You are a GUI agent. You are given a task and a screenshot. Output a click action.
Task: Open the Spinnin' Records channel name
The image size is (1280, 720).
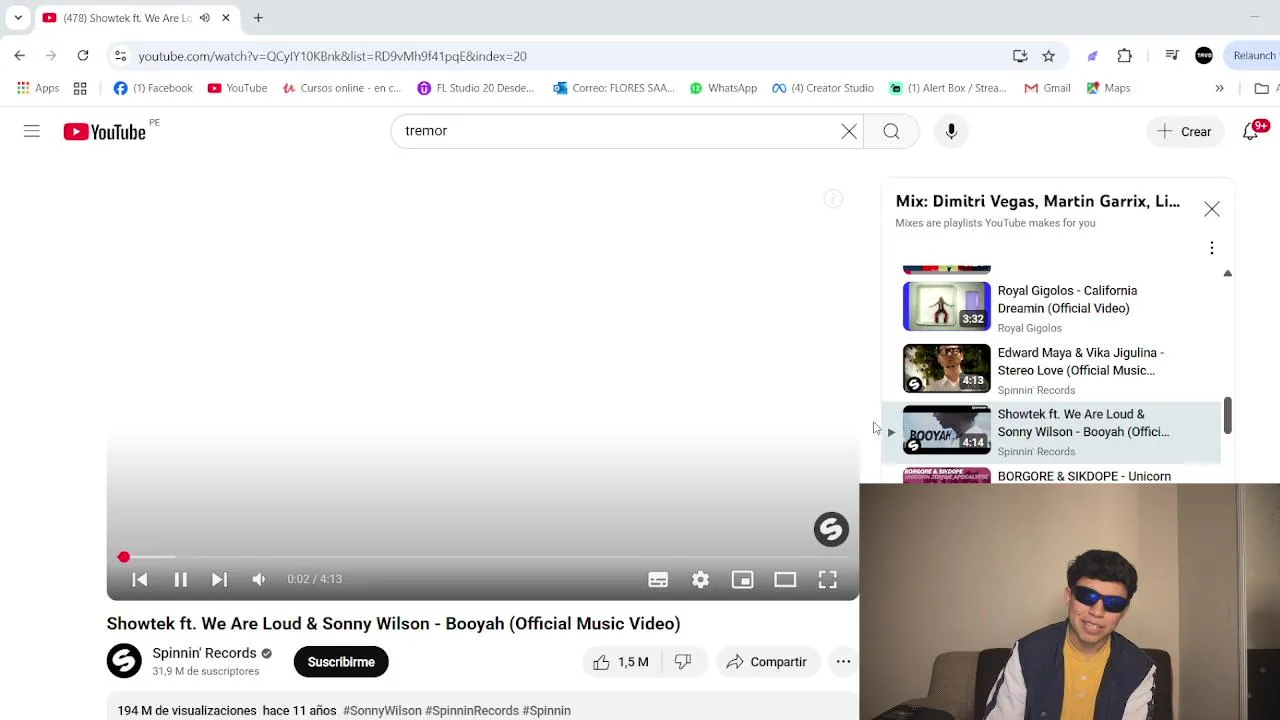204,653
